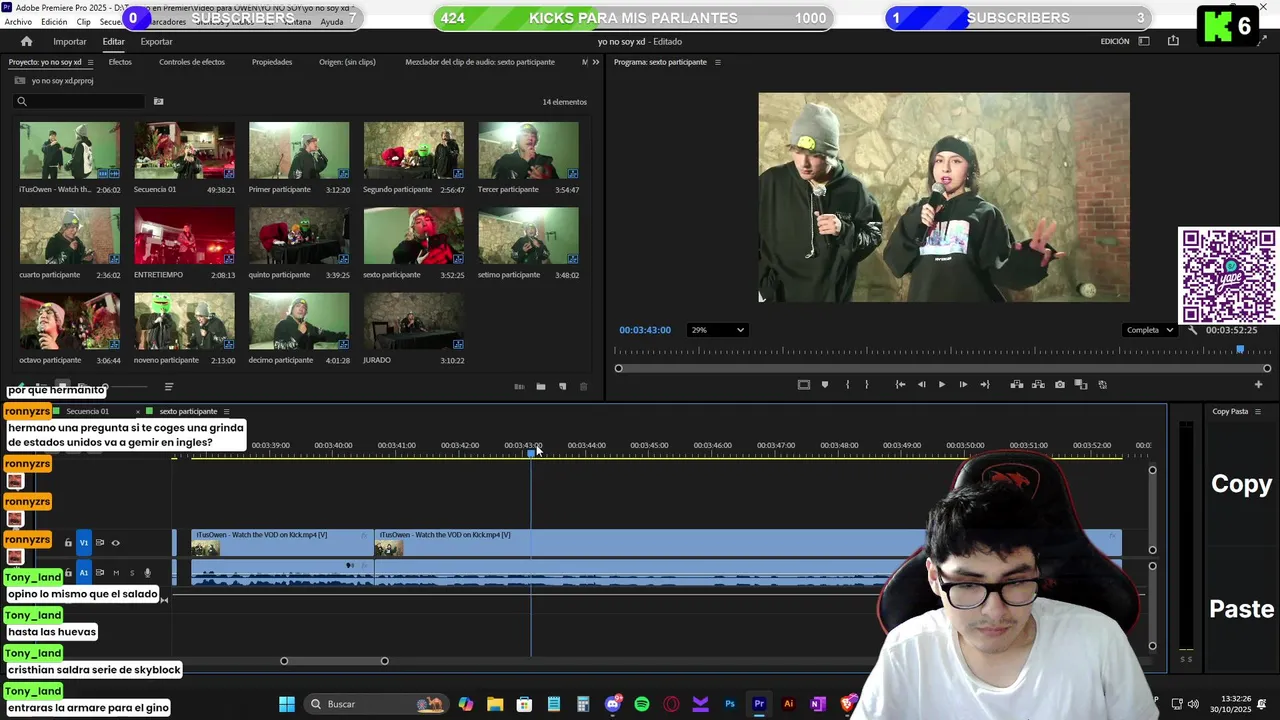Click the comparison view icon
1280x720 pixels.
click(1081, 384)
